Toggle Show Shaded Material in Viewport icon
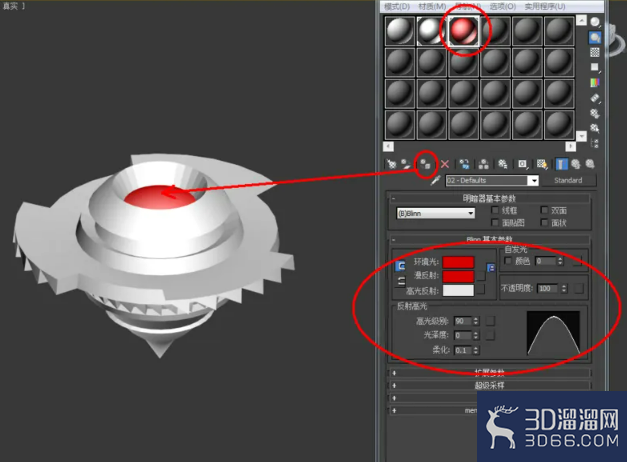The width and height of the screenshot is (627, 462). click(x=542, y=164)
